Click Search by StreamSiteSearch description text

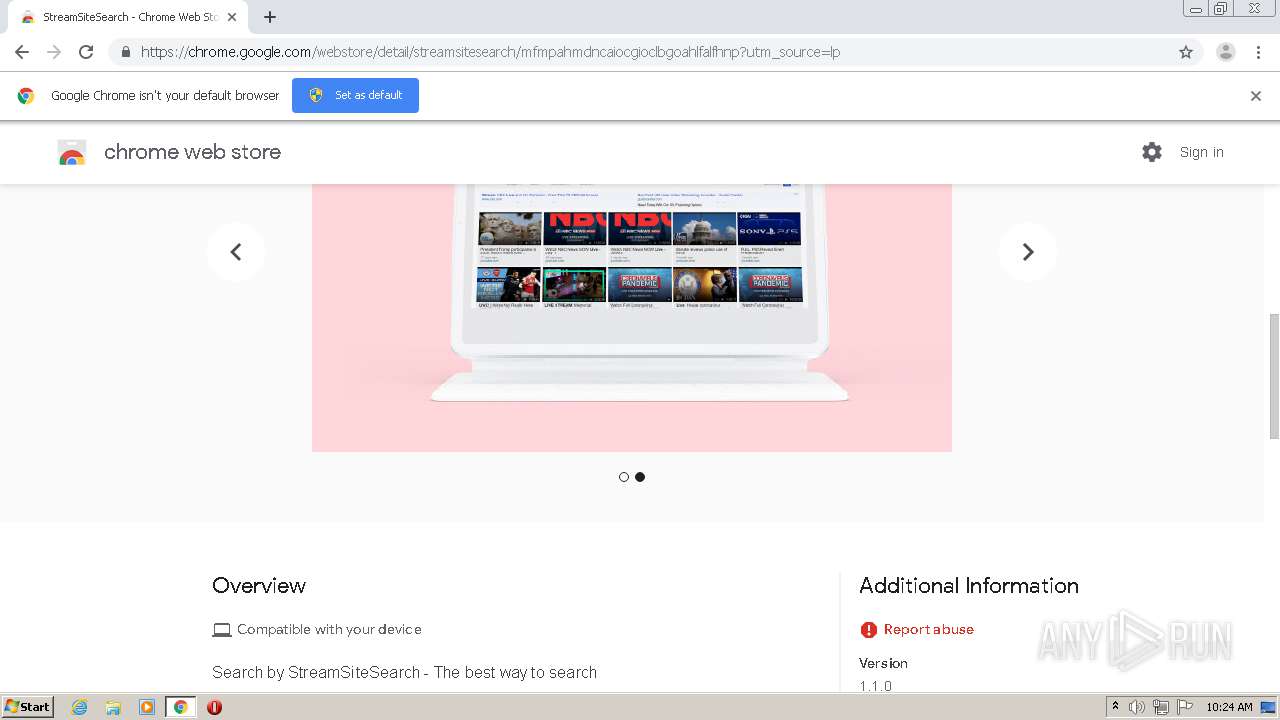tap(404, 672)
